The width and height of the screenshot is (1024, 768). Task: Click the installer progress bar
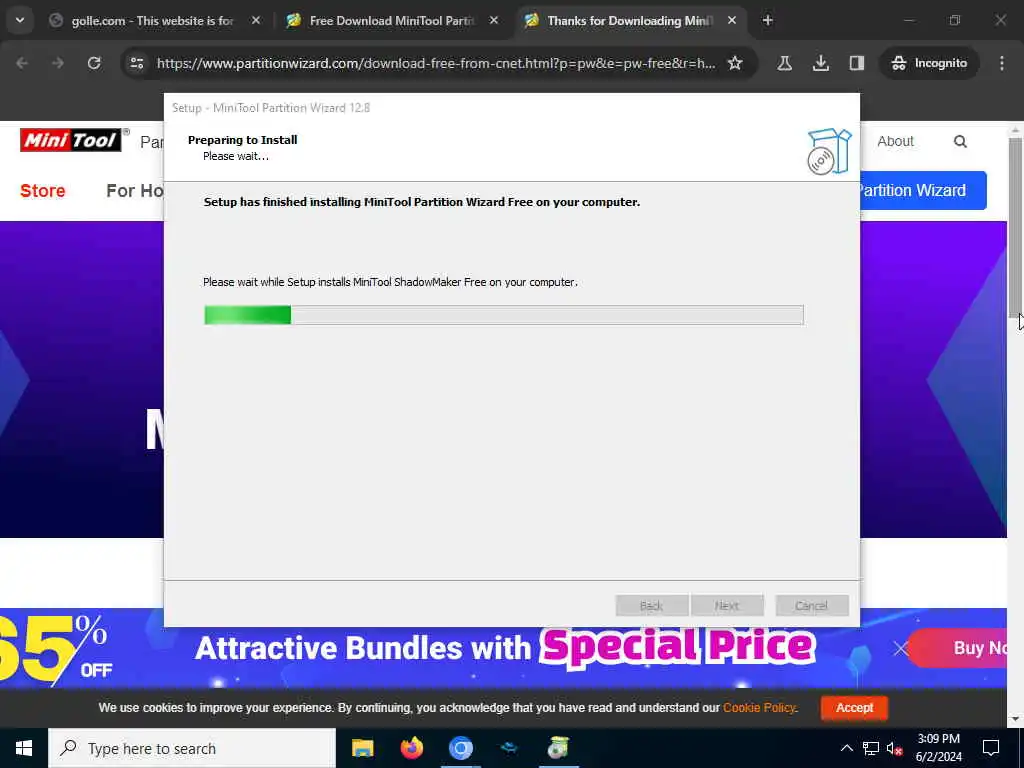[504, 315]
